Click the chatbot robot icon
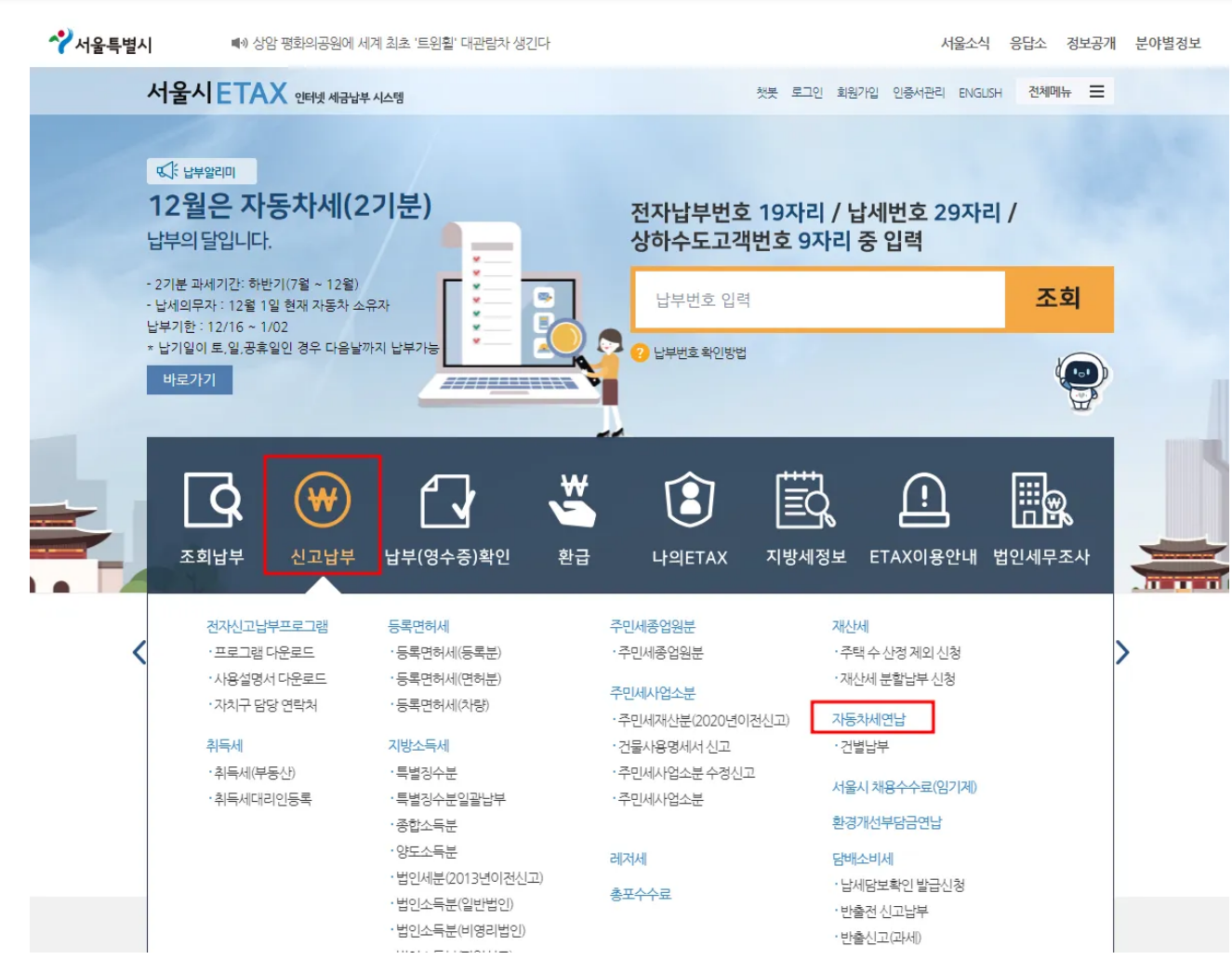 [1081, 380]
